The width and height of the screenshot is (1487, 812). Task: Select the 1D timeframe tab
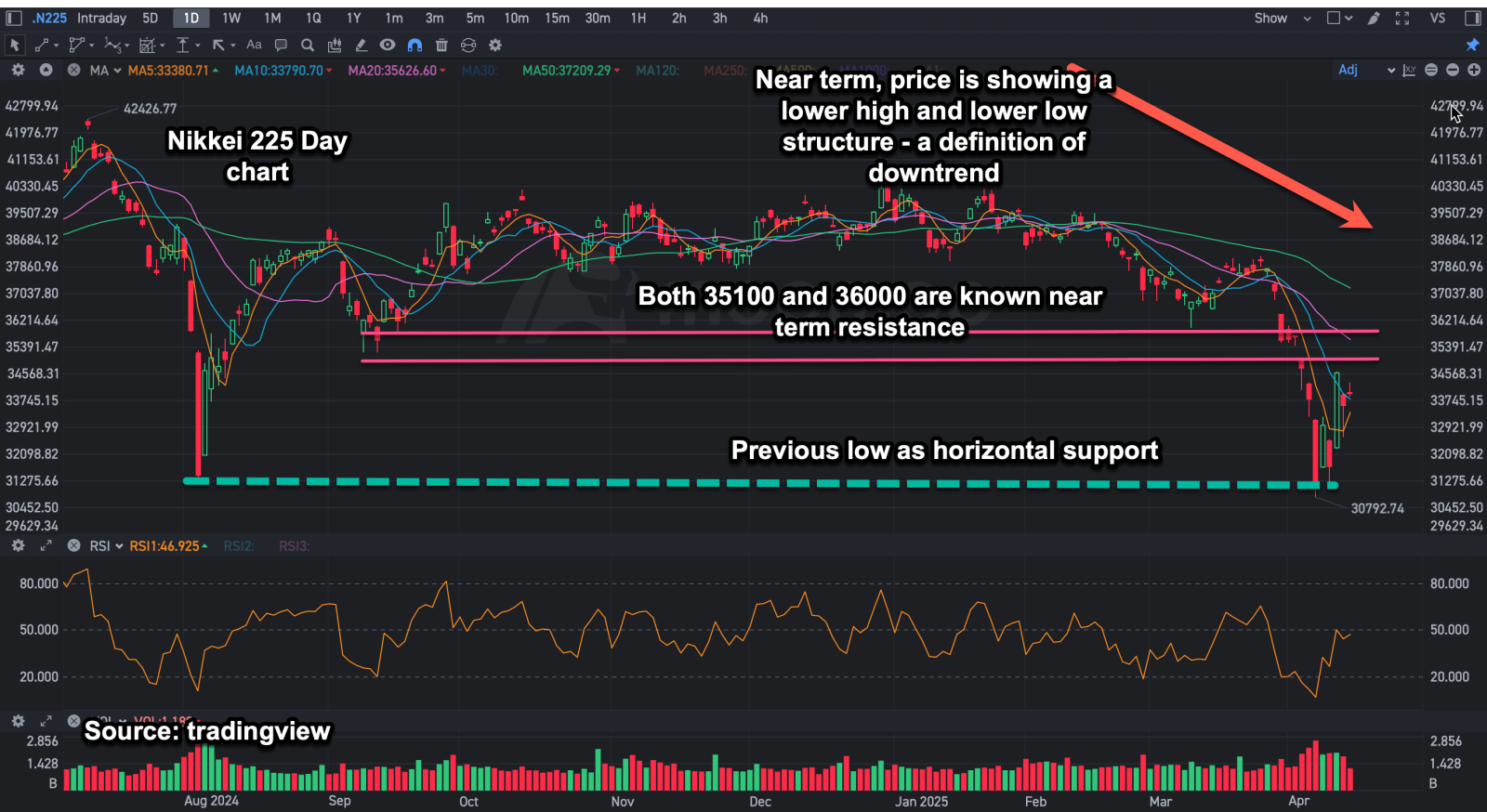click(191, 18)
